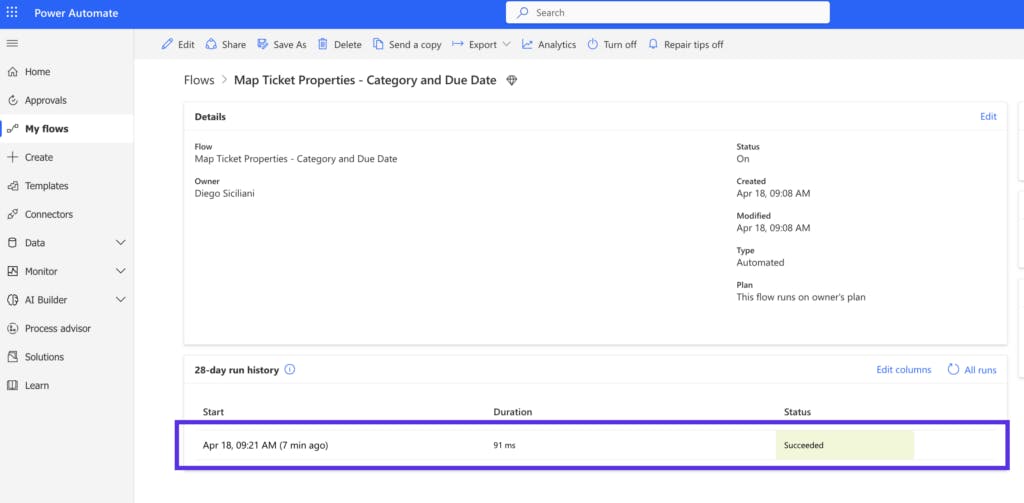Click the Delete trash icon
This screenshot has height=503, width=1024.
click(323, 44)
